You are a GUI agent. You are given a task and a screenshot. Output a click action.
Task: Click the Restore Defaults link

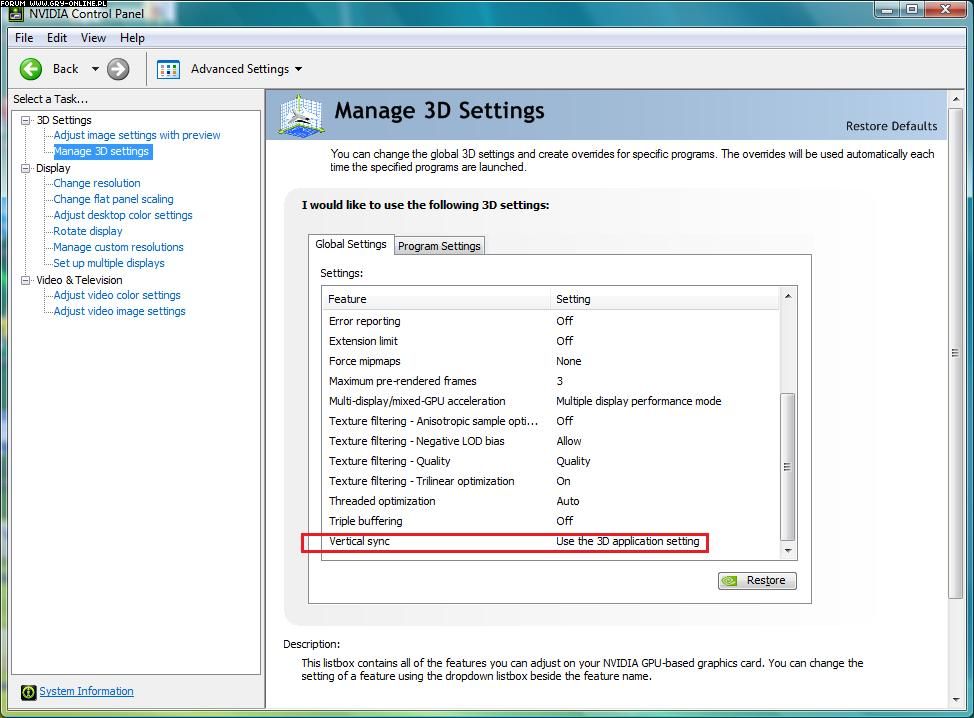(891, 126)
